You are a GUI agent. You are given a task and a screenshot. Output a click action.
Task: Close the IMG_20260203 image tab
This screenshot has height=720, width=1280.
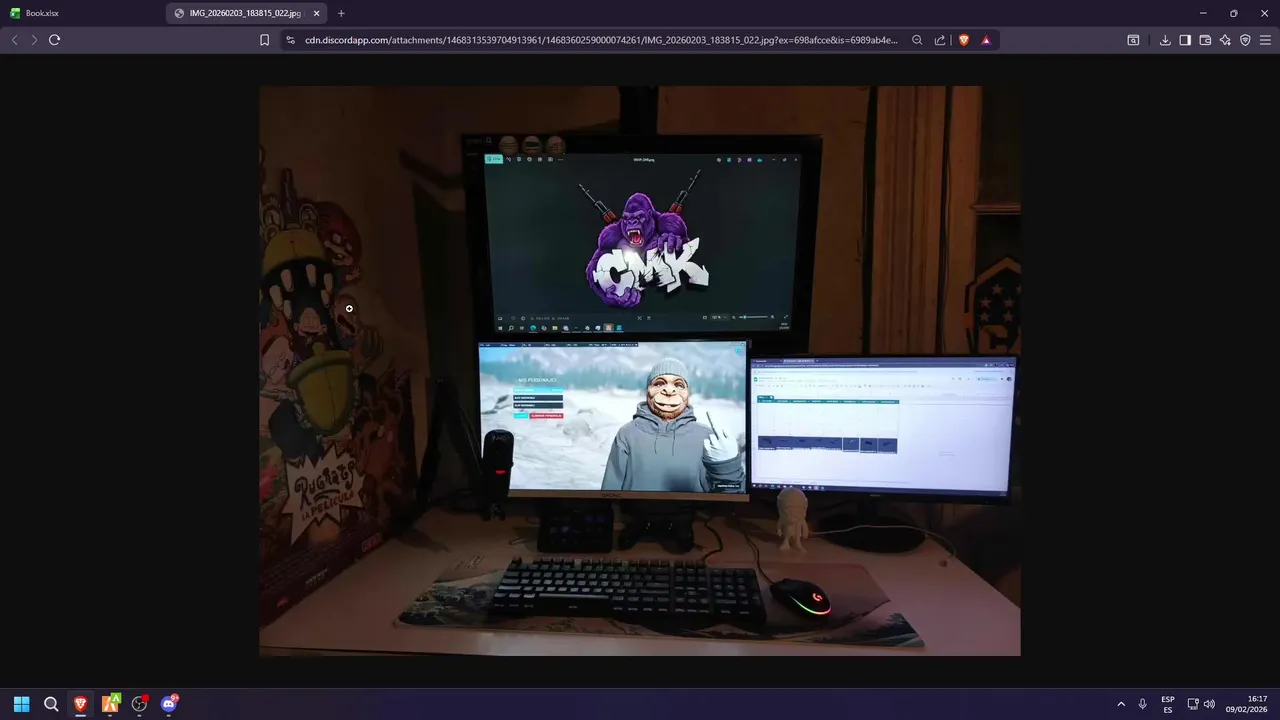tap(319, 13)
